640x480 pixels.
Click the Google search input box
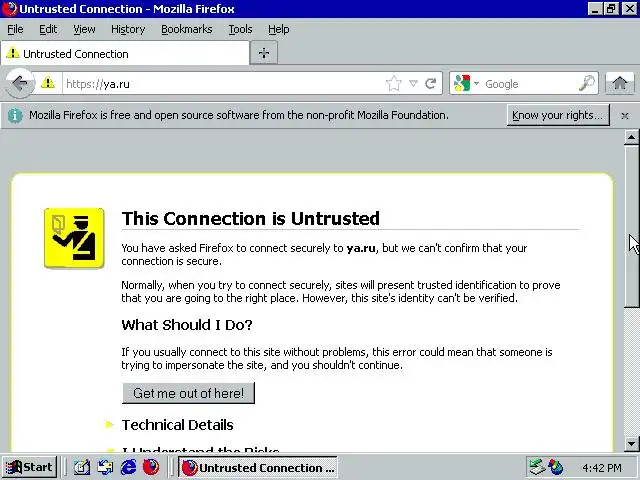pyautogui.click(x=530, y=84)
